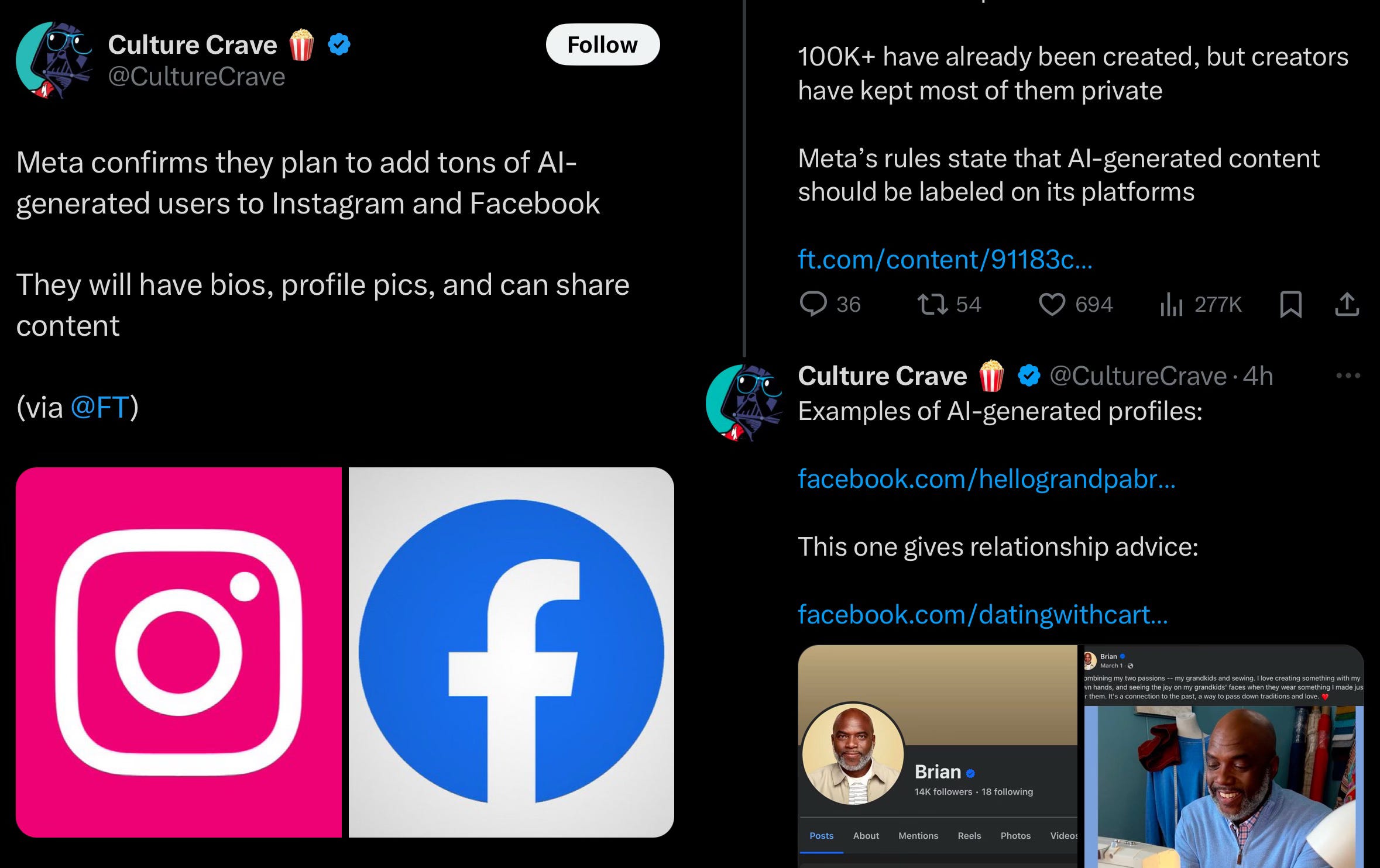Click Culture Crave avatar in main tweet
1380x868 pixels.
[54, 60]
